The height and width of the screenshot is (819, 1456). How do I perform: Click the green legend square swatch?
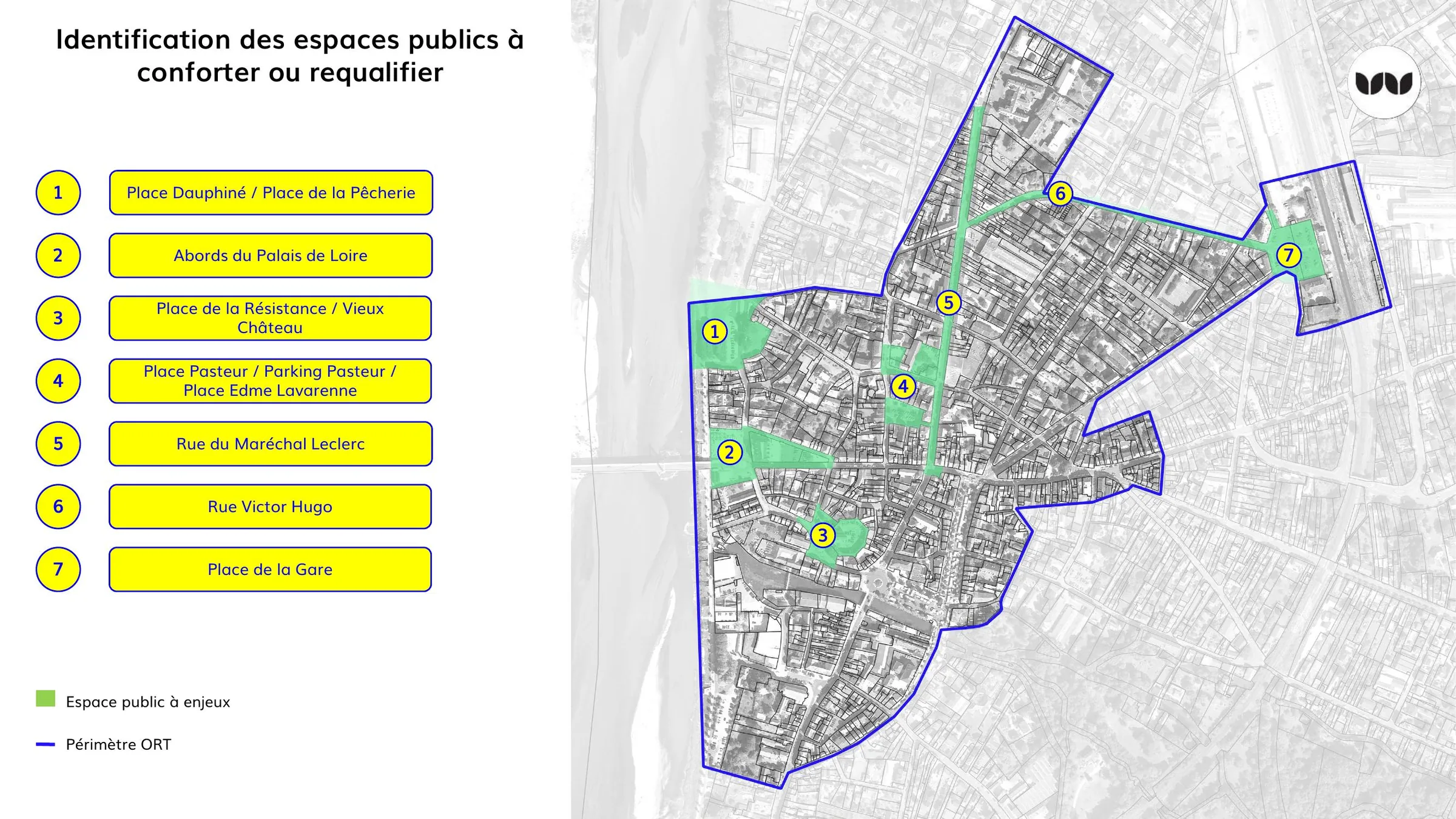point(45,698)
